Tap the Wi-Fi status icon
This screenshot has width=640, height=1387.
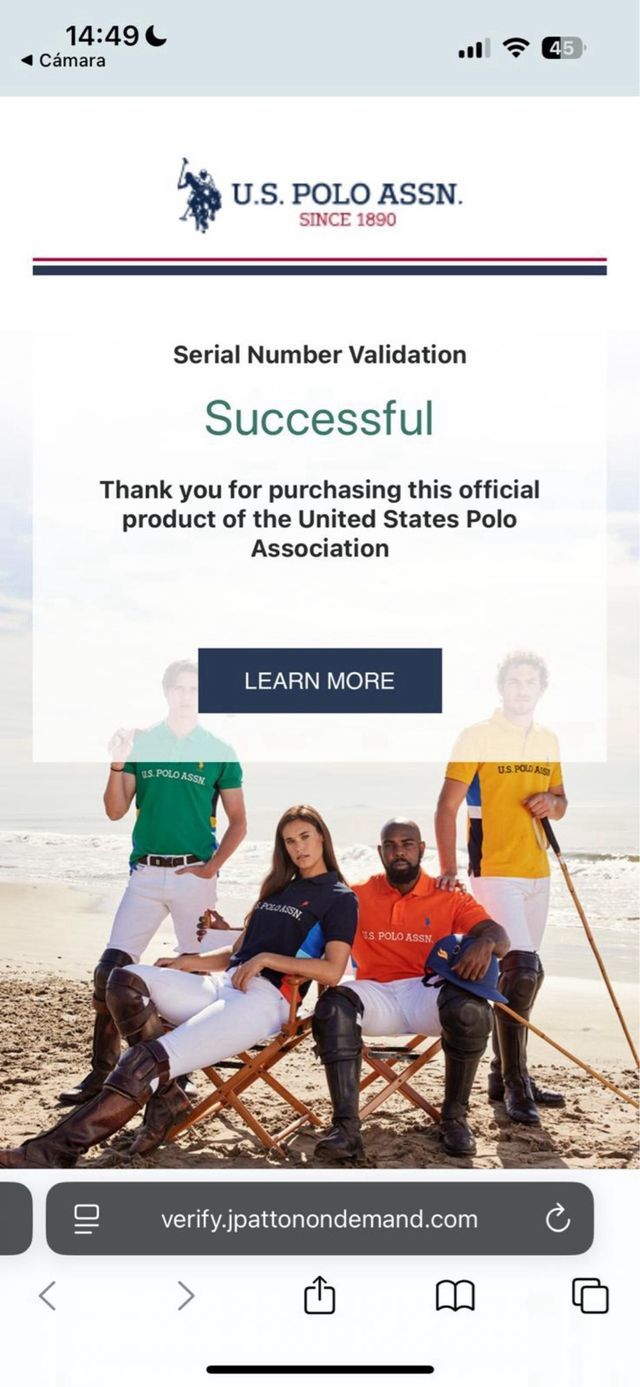tap(516, 47)
